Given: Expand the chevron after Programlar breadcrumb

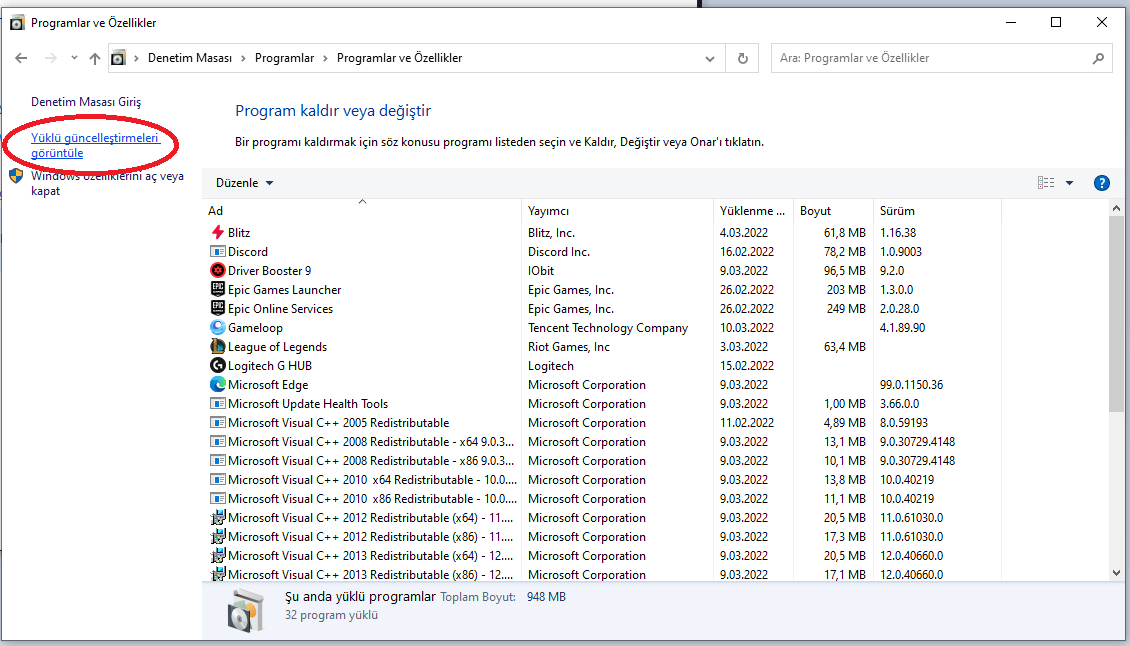Looking at the screenshot, I should pyautogui.click(x=326, y=58).
